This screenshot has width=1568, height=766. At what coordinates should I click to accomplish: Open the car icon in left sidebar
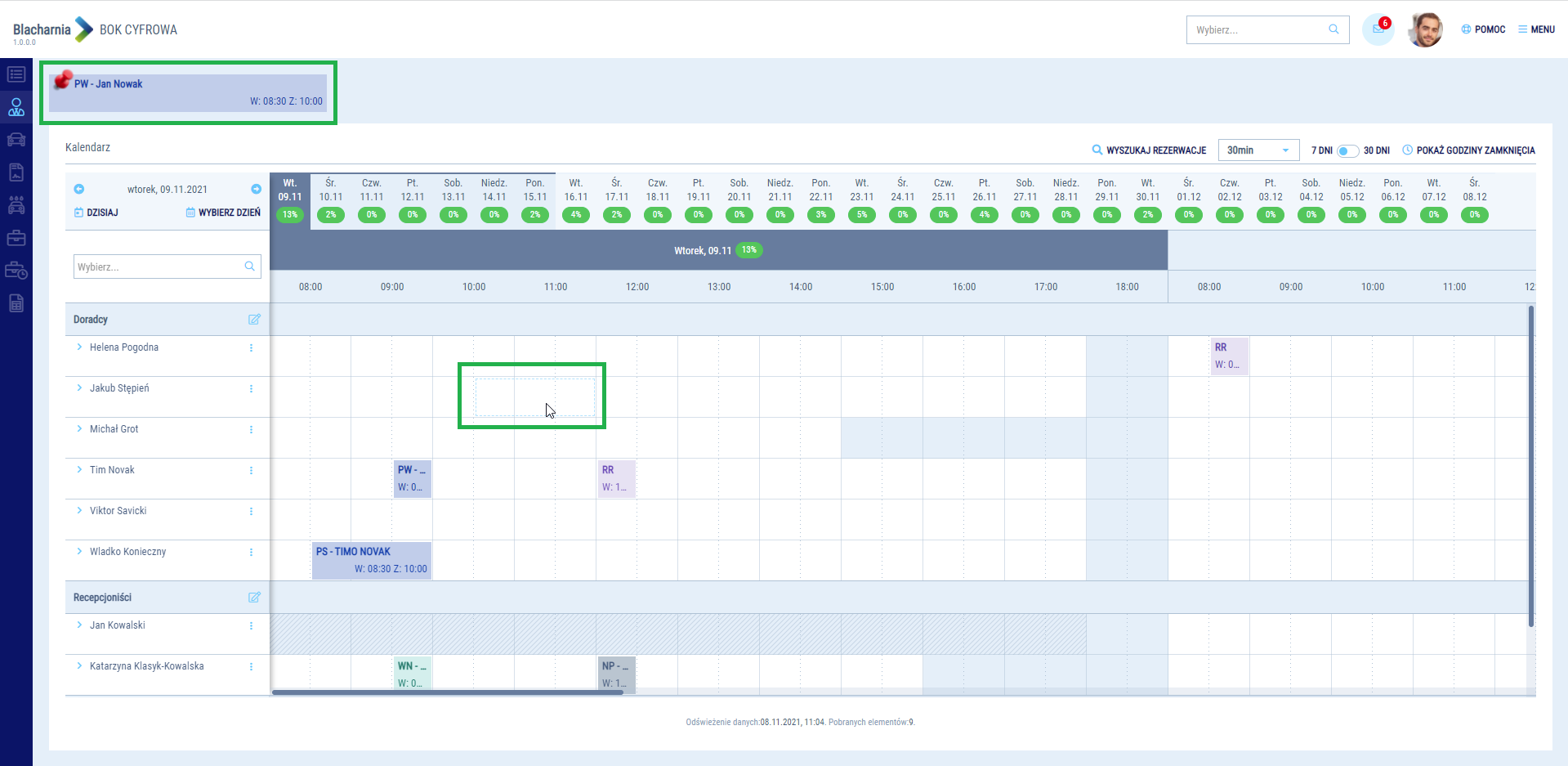pos(16,139)
